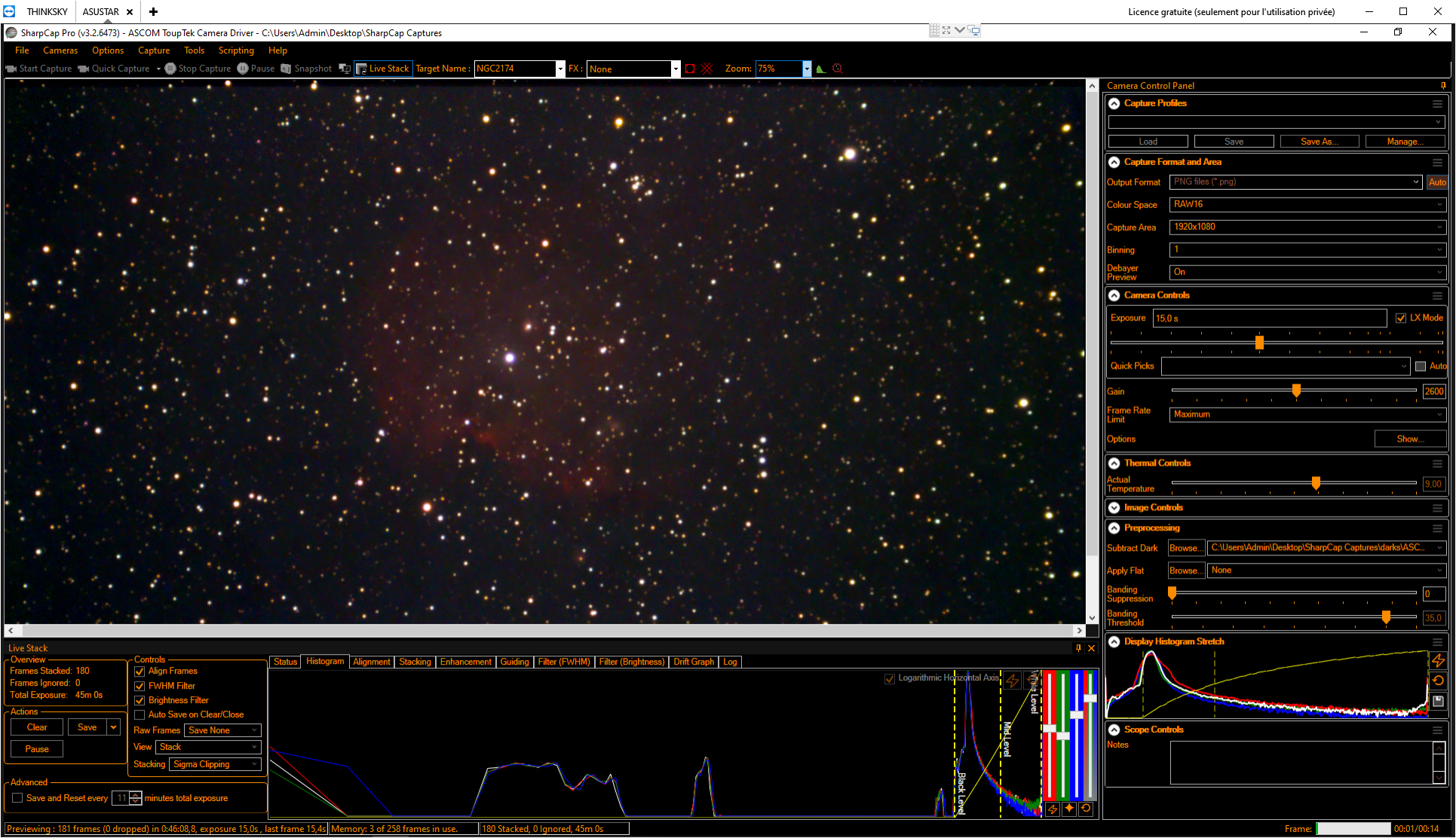The image size is (1456, 838).
Task: Click Browse next to Subtract Dark
Action: [1186, 549]
